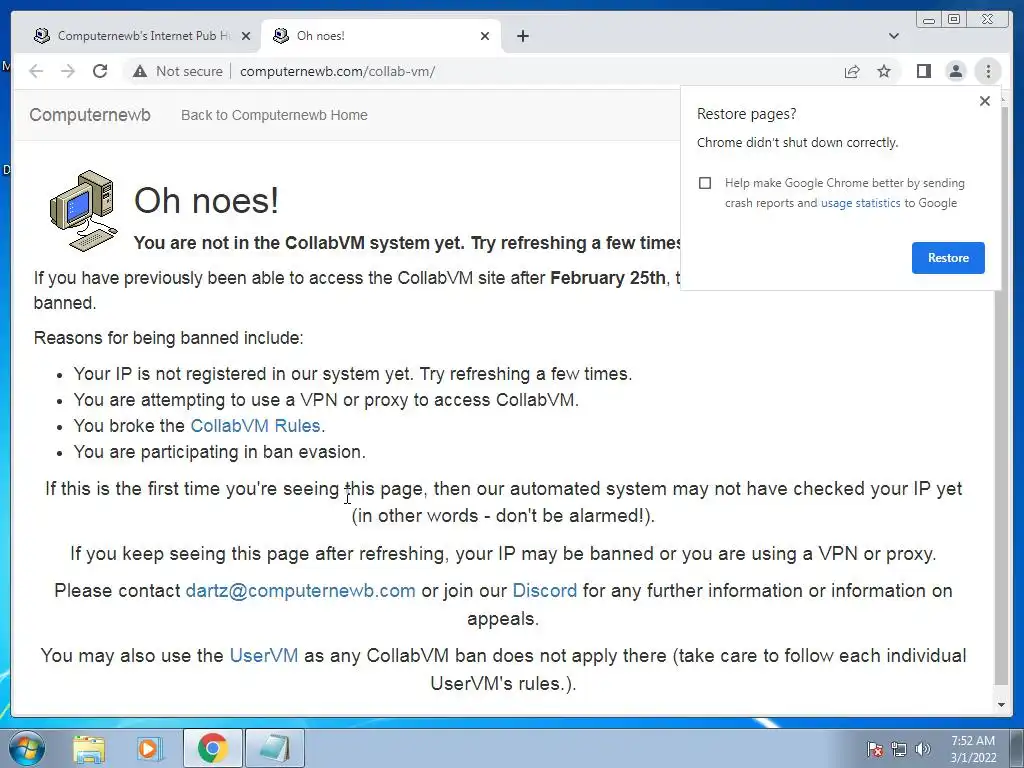Click the old computer image
Screen dimensions: 1024x768
(84, 210)
